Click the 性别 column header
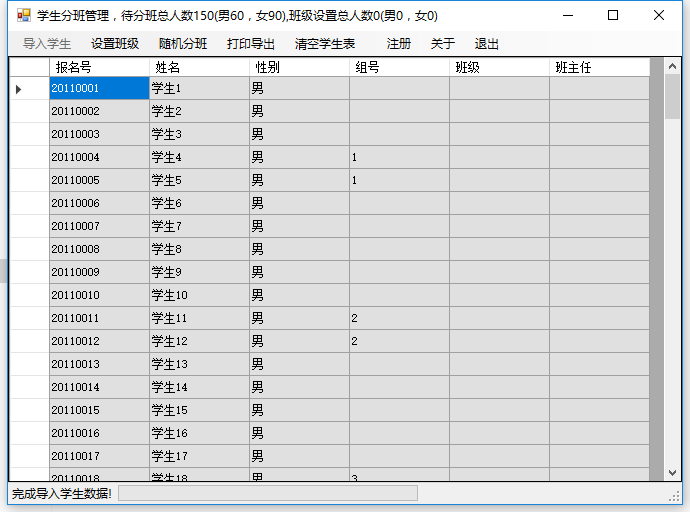Viewport: 690px width, 512px height. click(x=299, y=67)
